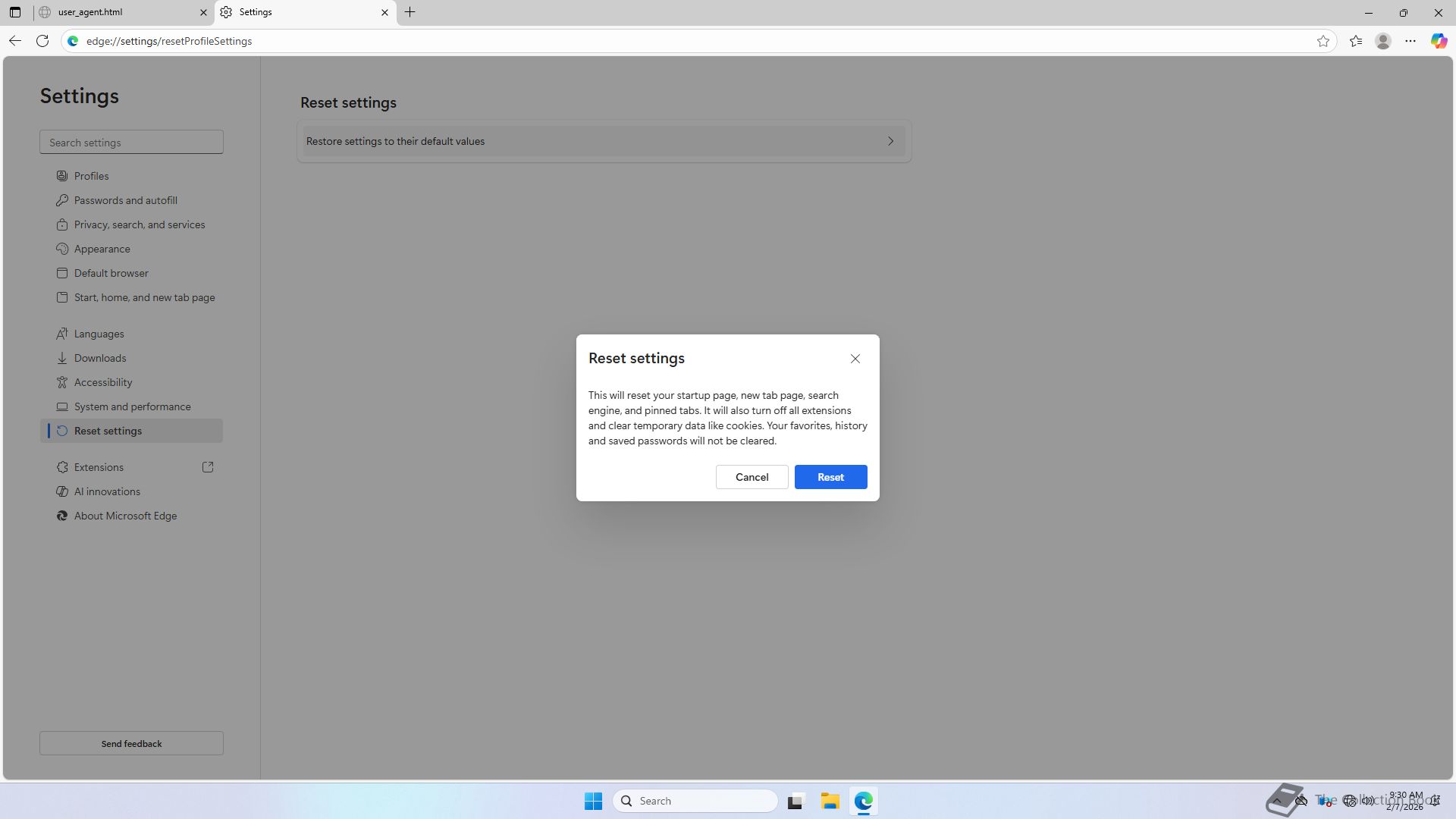Expand Restore settings to their default values
Viewport: 1456px width, 819px height.
tap(604, 141)
